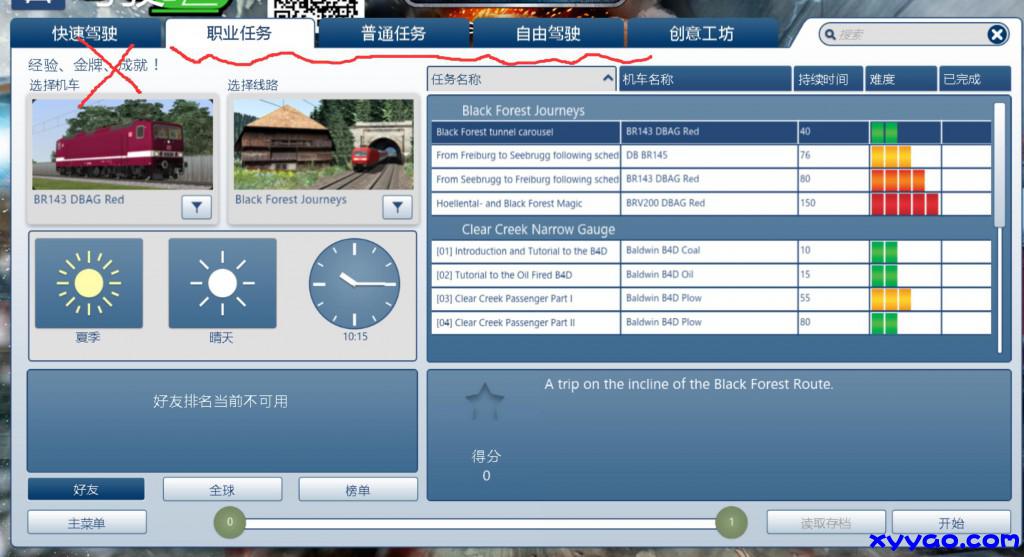Select the 好友 leaderboard toggle
1024x557 pixels.
86,490
